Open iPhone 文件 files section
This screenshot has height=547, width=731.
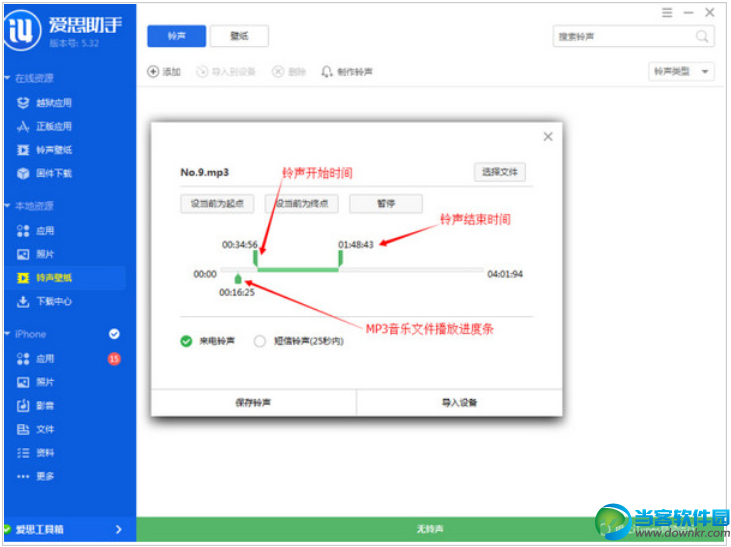coord(35,429)
